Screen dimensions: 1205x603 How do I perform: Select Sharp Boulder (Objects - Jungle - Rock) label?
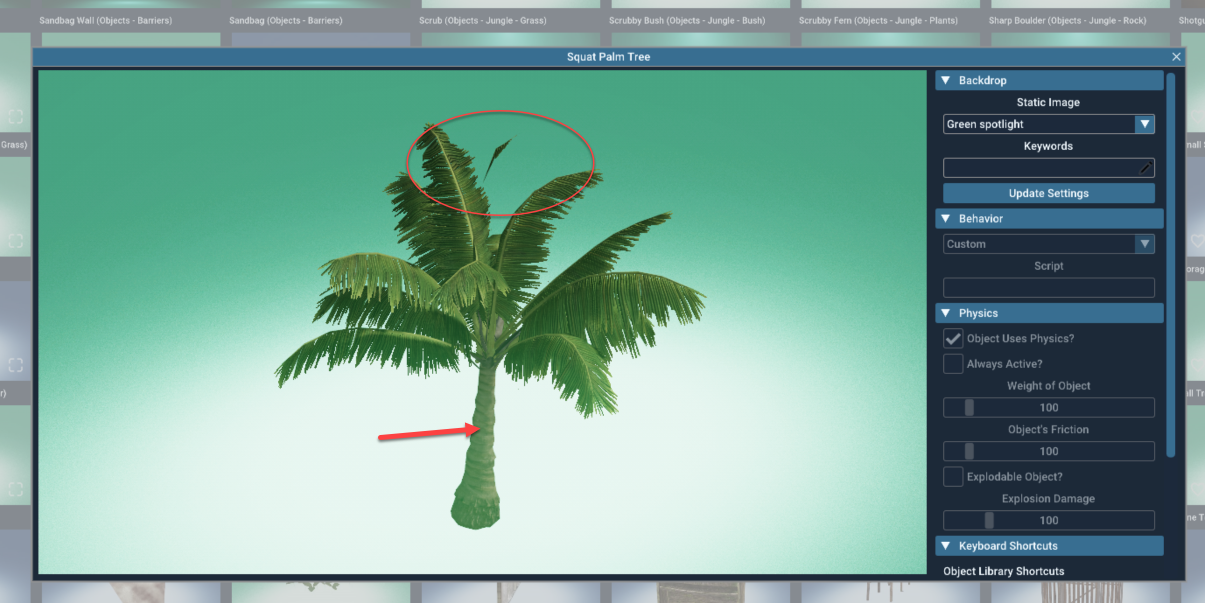(x=1067, y=20)
